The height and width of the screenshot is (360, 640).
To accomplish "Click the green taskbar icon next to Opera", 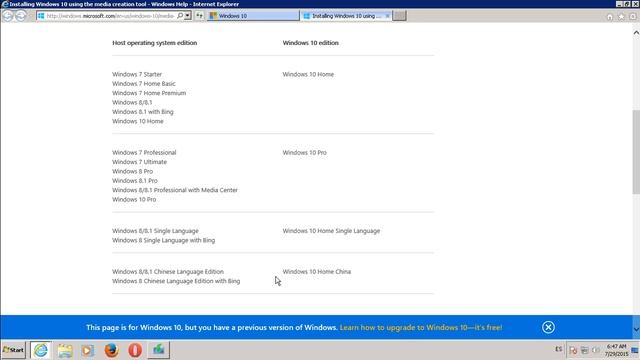I will [x=158, y=350].
